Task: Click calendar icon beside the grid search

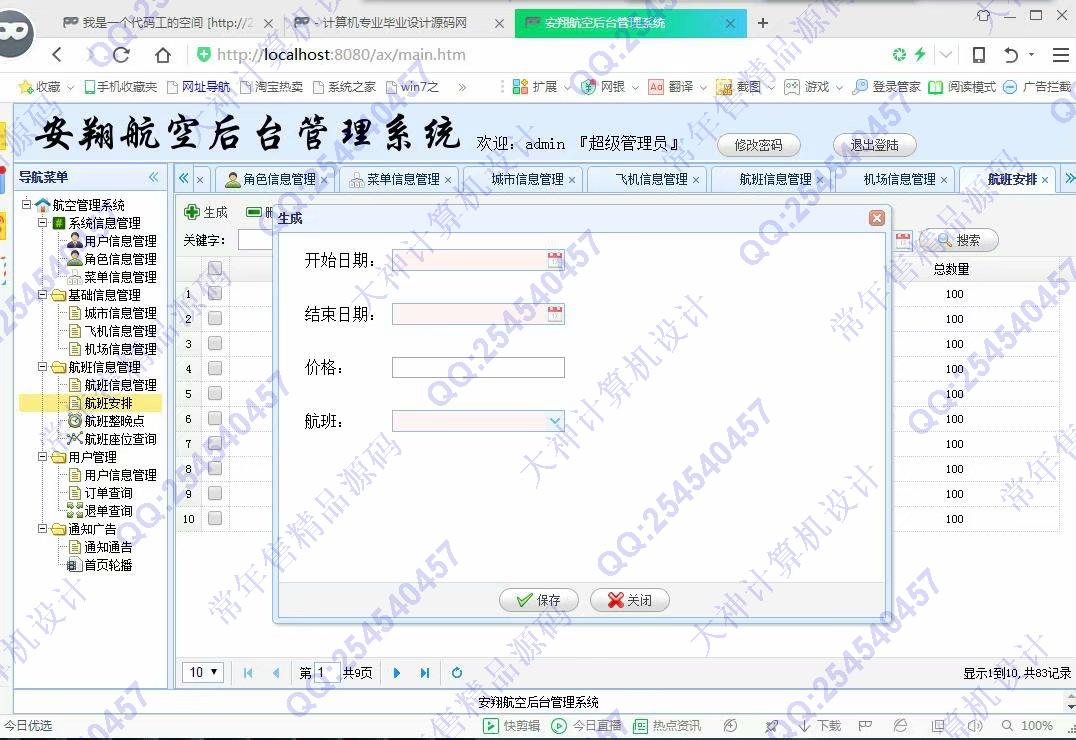Action: coord(903,240)
